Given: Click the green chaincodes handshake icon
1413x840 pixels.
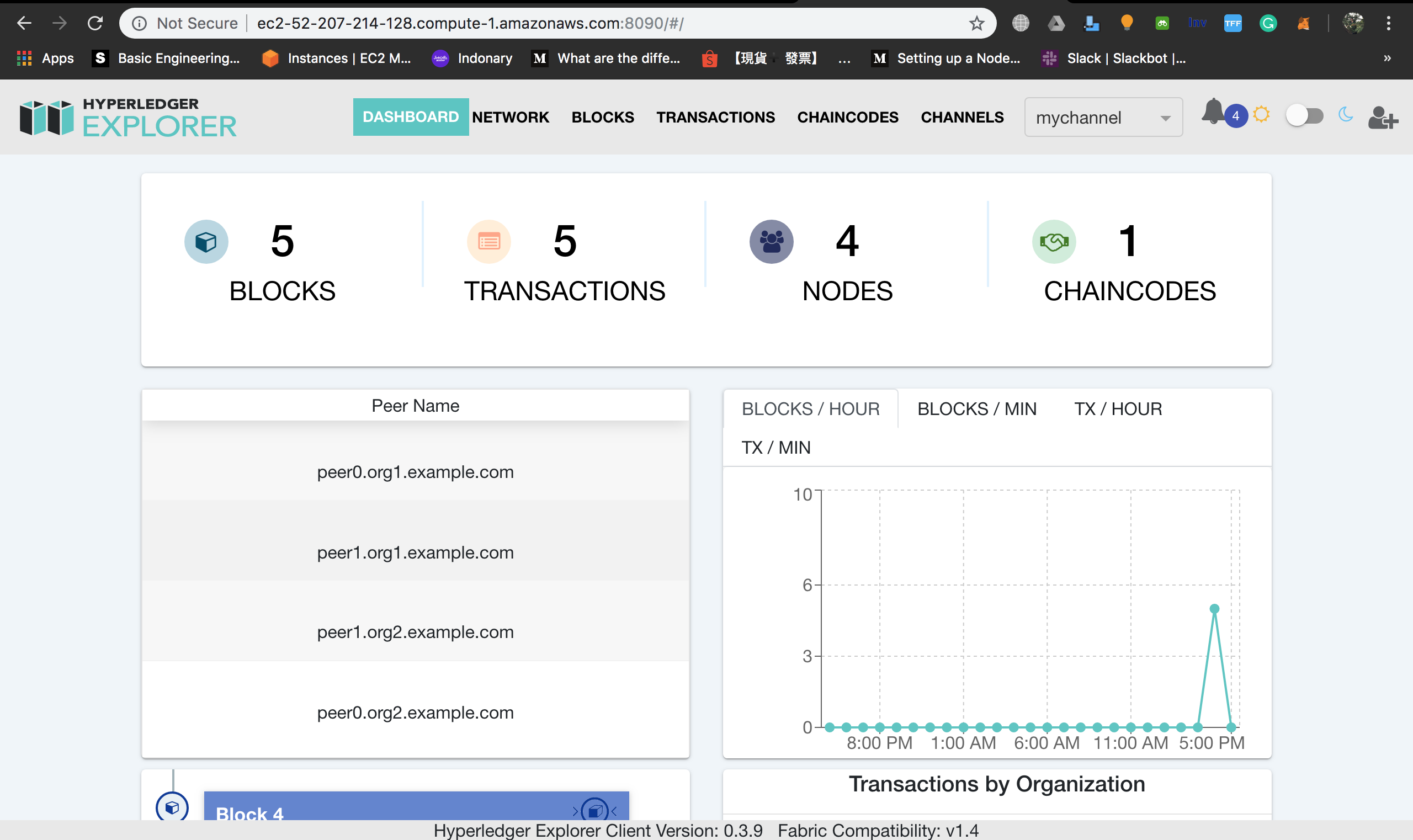Looking at the screenshot, I should coord(1054,242).
